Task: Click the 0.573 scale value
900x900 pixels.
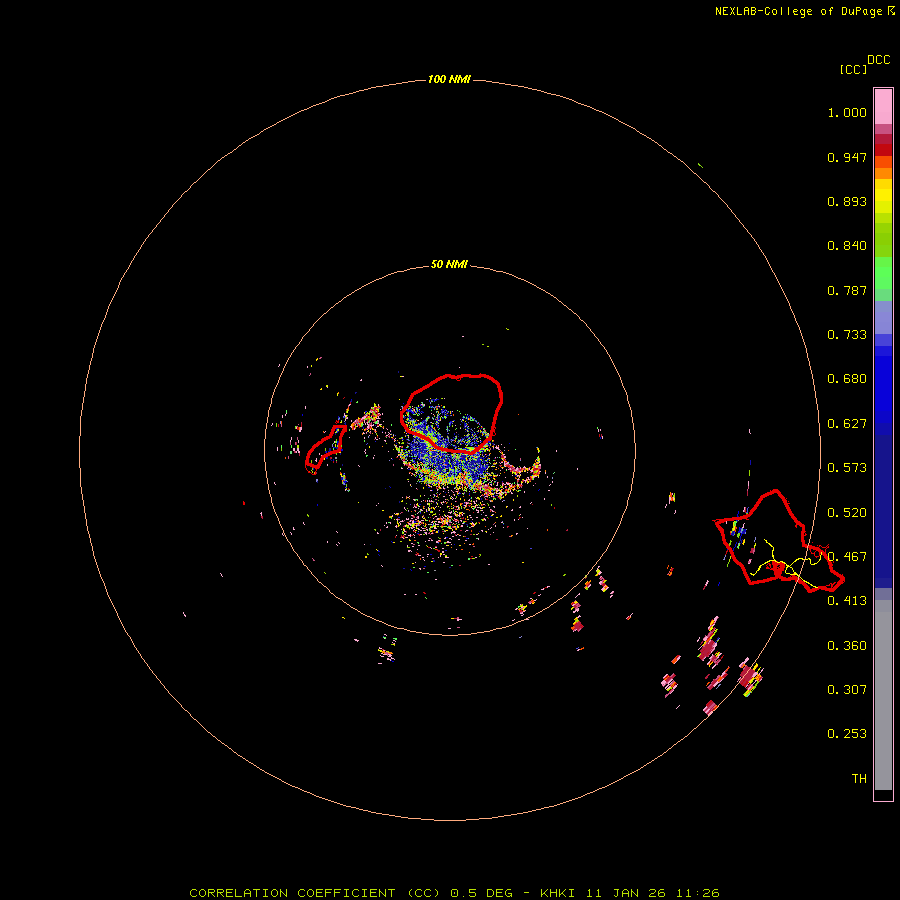Action: [847, 468]
